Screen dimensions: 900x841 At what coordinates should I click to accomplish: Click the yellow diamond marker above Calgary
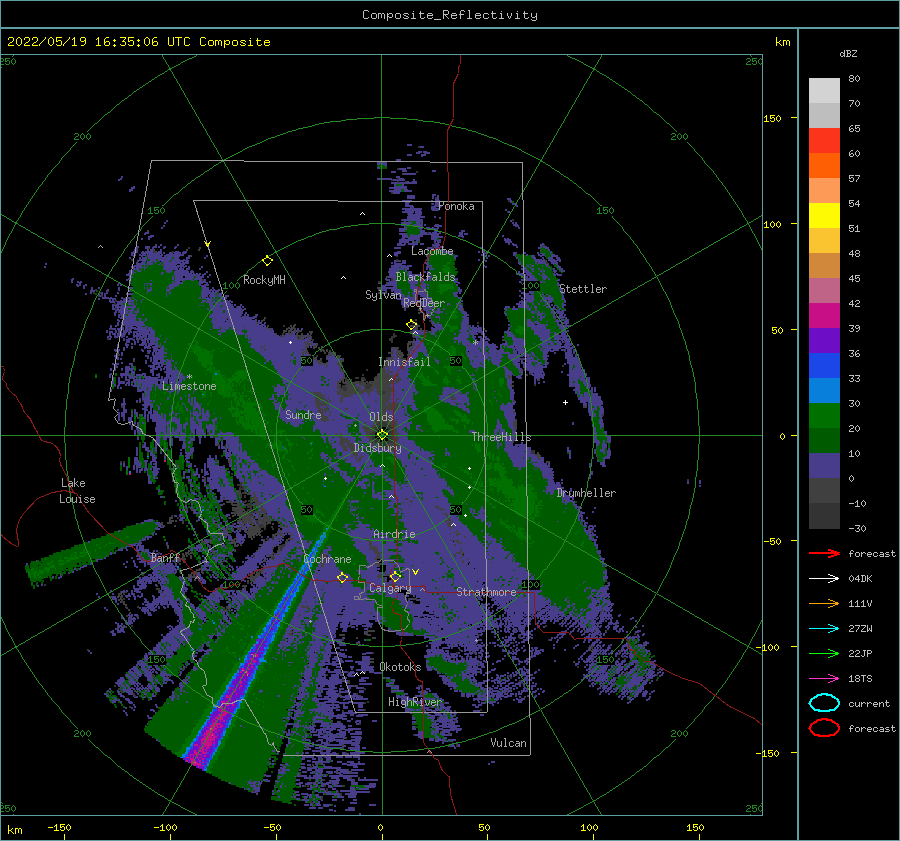coord(395,576)
